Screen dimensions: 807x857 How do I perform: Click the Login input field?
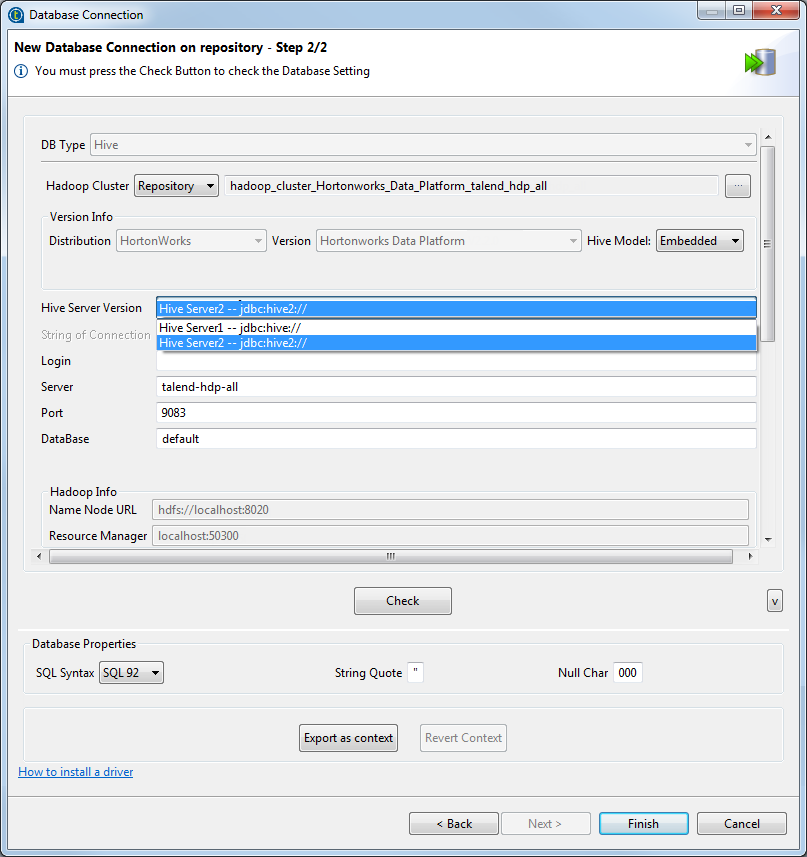(x=456, y=361)
